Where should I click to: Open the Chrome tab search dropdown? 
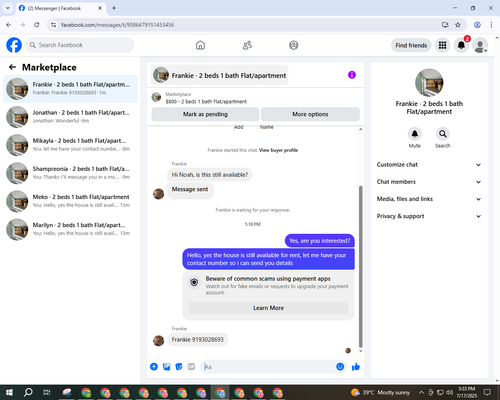click(8, 8)
